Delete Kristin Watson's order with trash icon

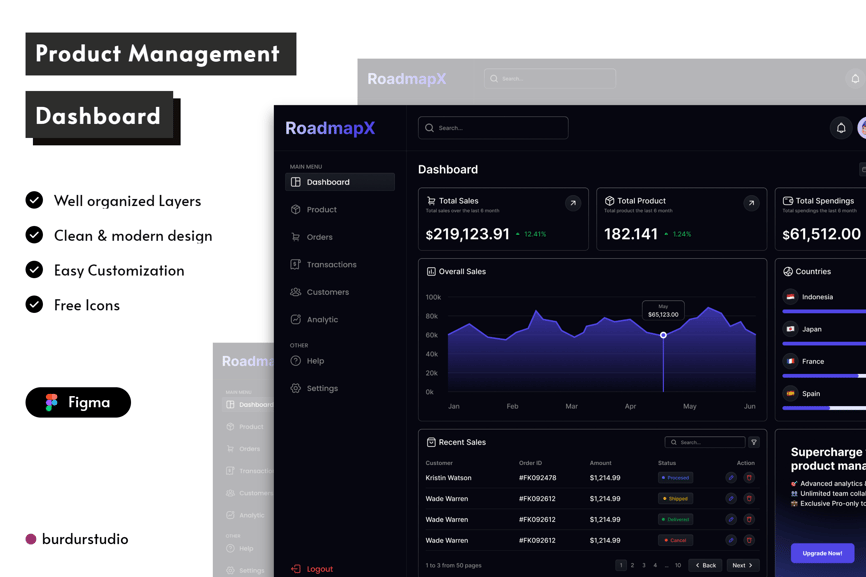click(x=749, y=478)
